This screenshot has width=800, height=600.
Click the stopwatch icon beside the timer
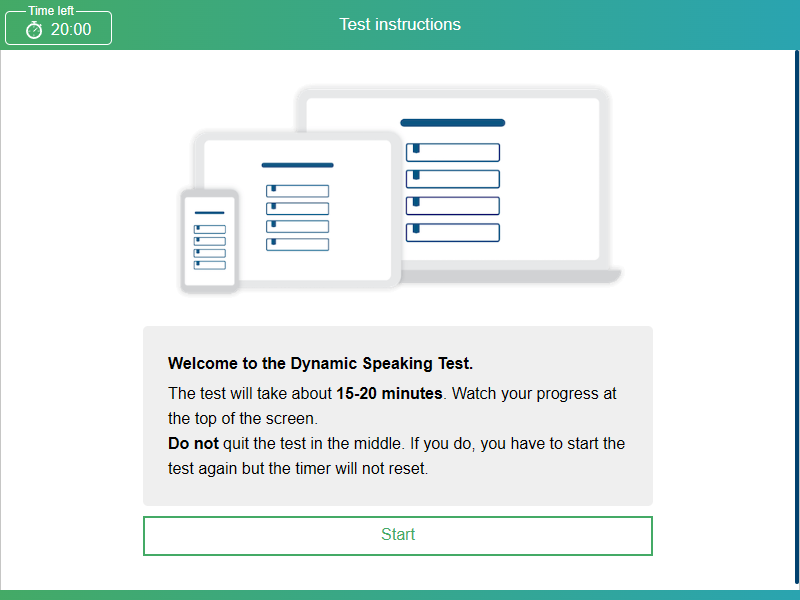(34, 30)
